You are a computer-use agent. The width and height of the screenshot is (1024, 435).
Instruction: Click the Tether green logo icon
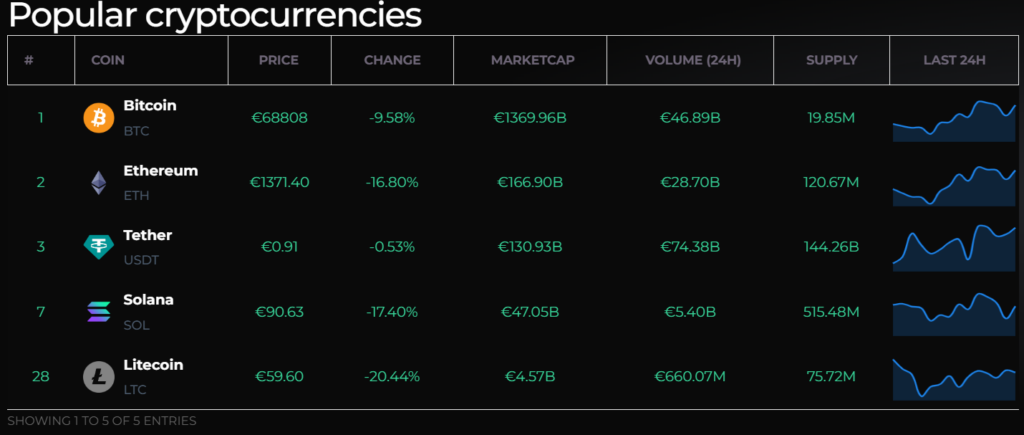click(98, 247)
